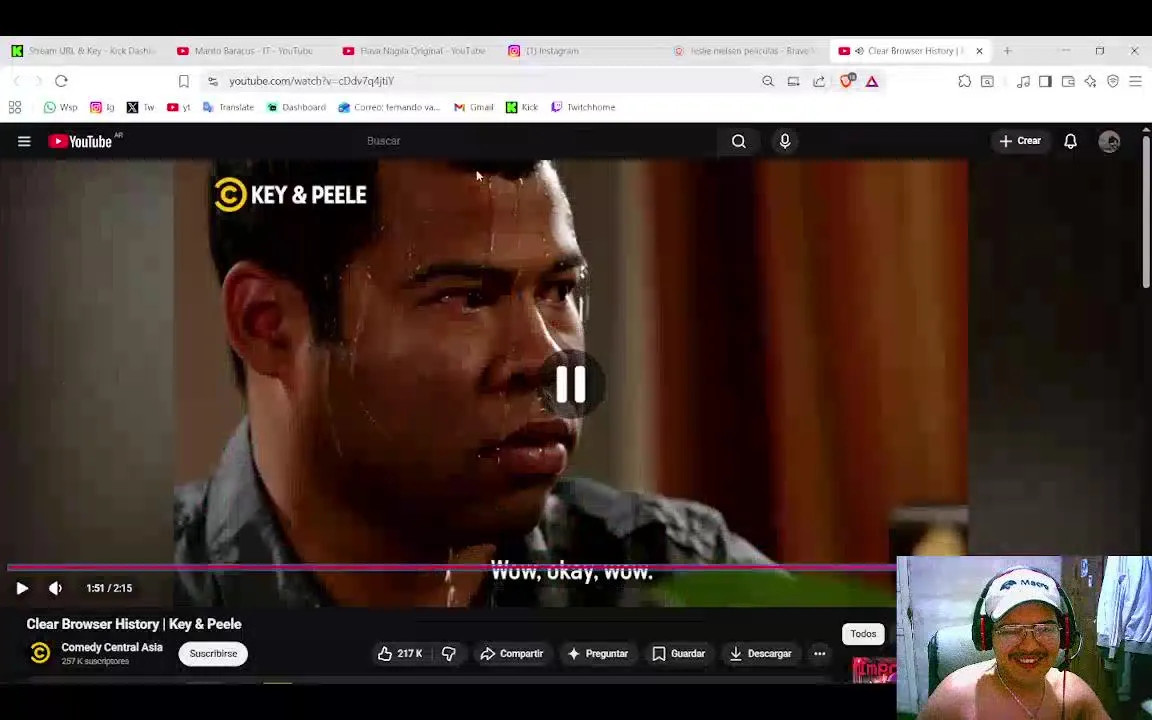Toggle the browser sidebar panel

point(1045,82)
